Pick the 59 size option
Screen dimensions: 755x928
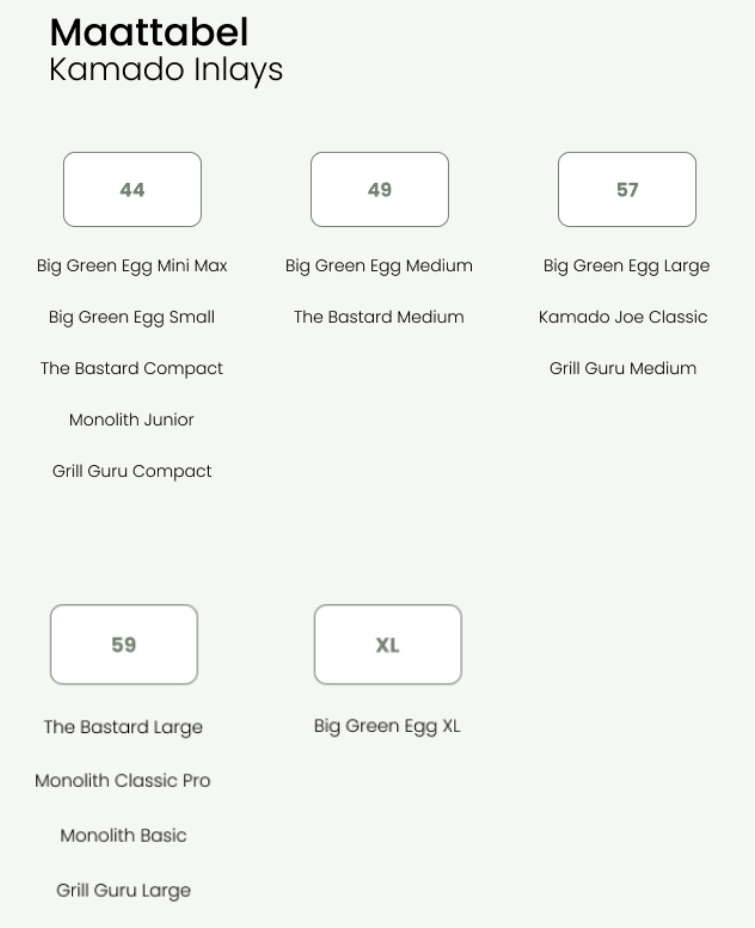(x=124, y=645)
